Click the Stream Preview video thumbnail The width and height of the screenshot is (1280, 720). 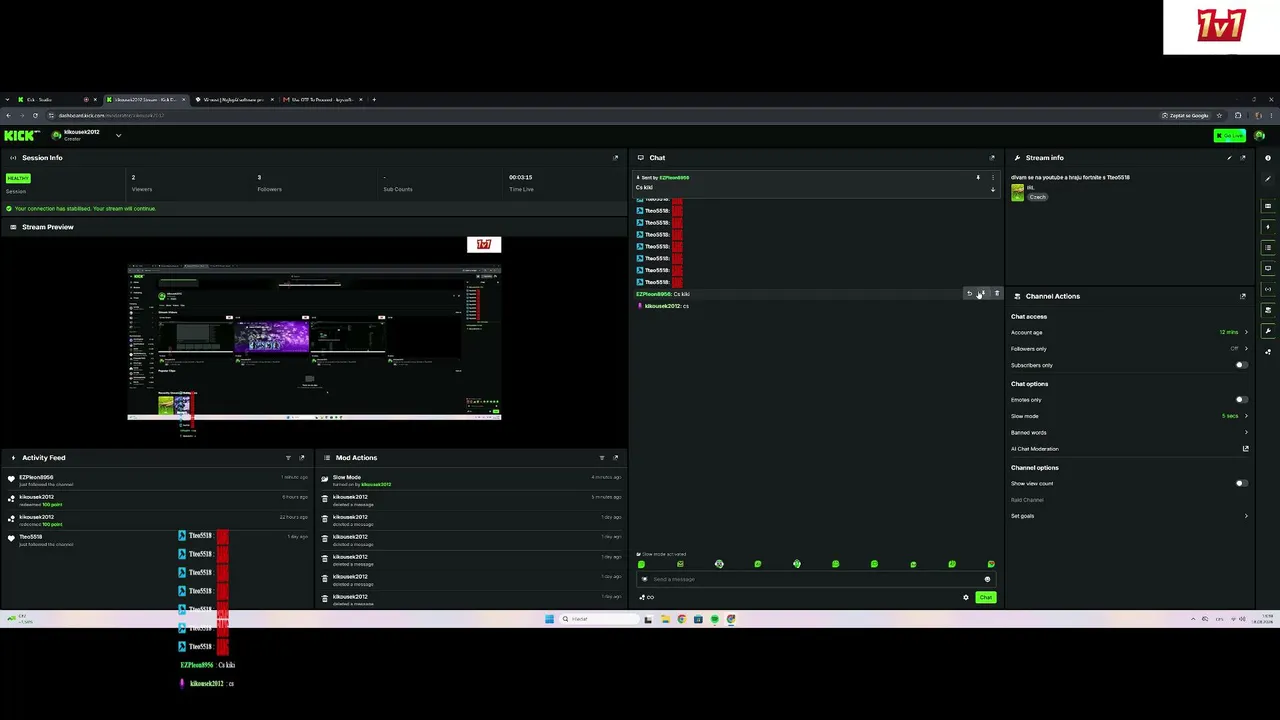pyautogui.click(x=314, y=342)
